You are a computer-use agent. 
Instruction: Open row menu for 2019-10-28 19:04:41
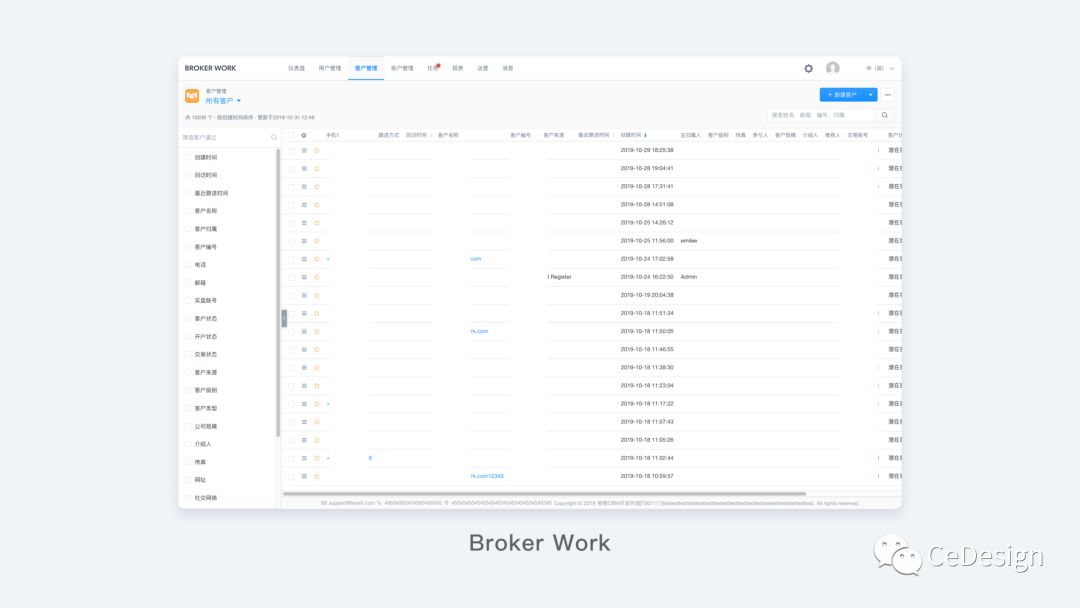pyautogui.click(x=304, y=168)
